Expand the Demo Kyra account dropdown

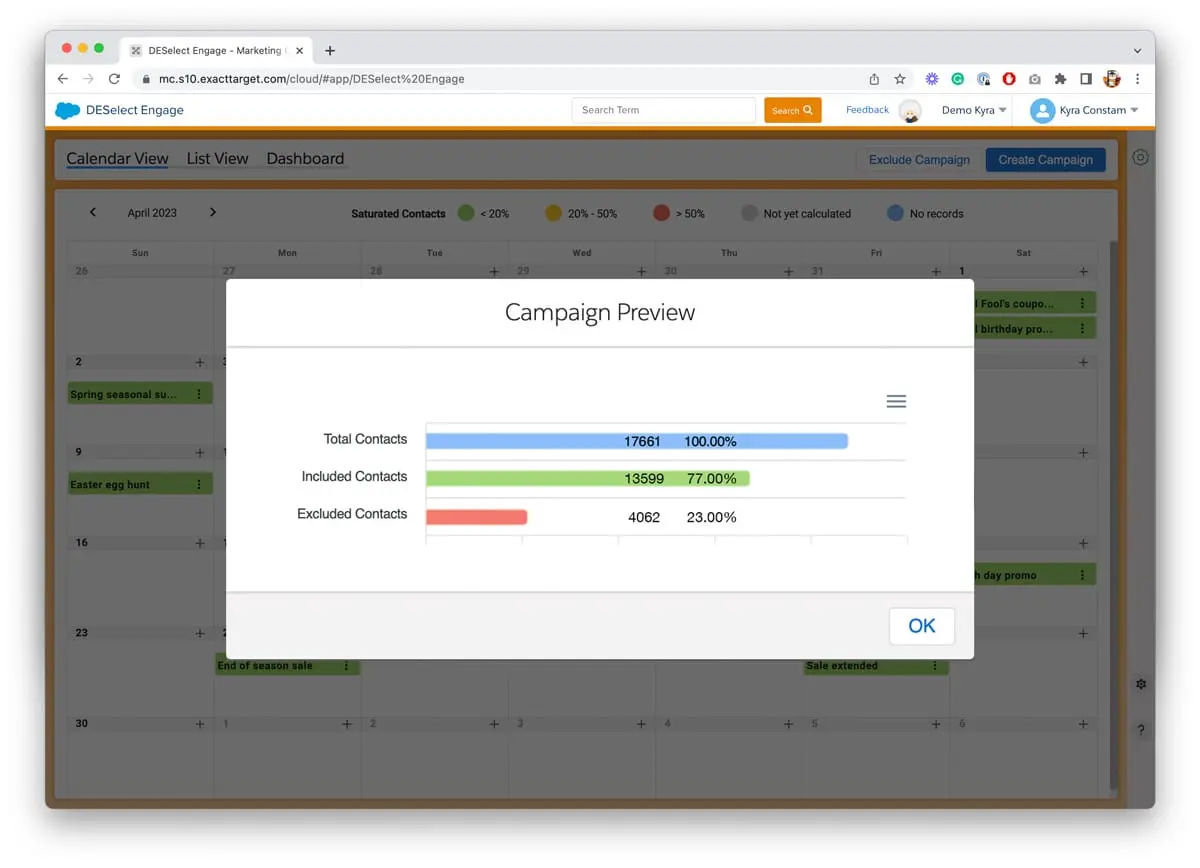[974, 110]
